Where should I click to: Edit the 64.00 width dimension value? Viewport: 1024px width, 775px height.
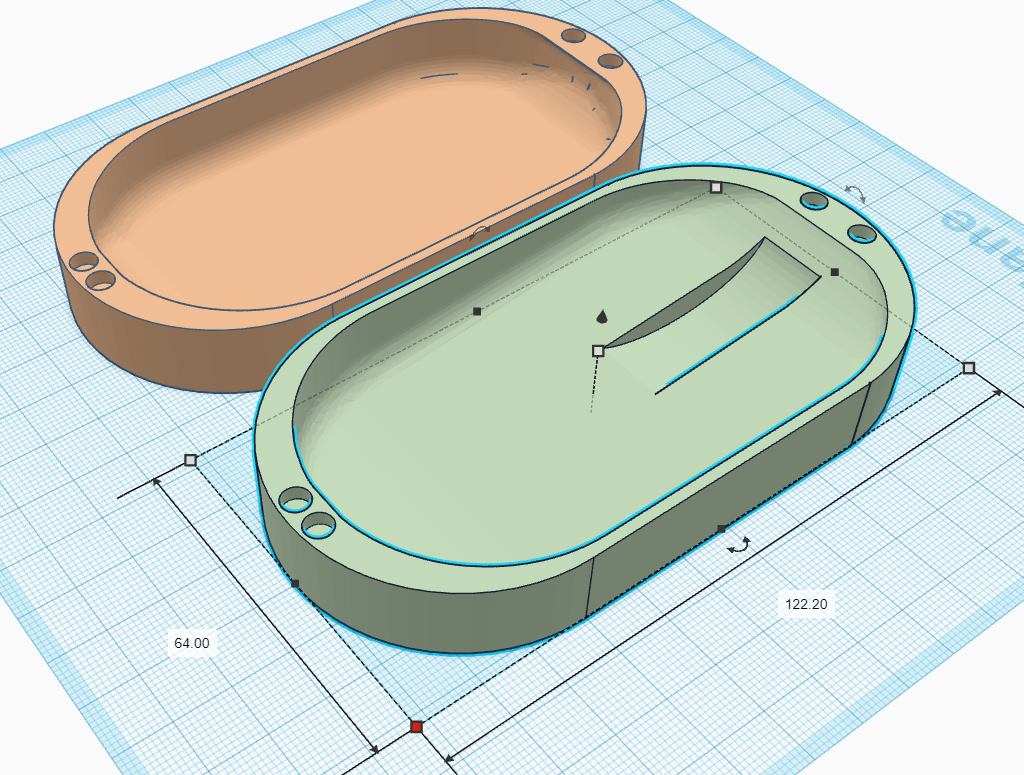click(192, 643)
